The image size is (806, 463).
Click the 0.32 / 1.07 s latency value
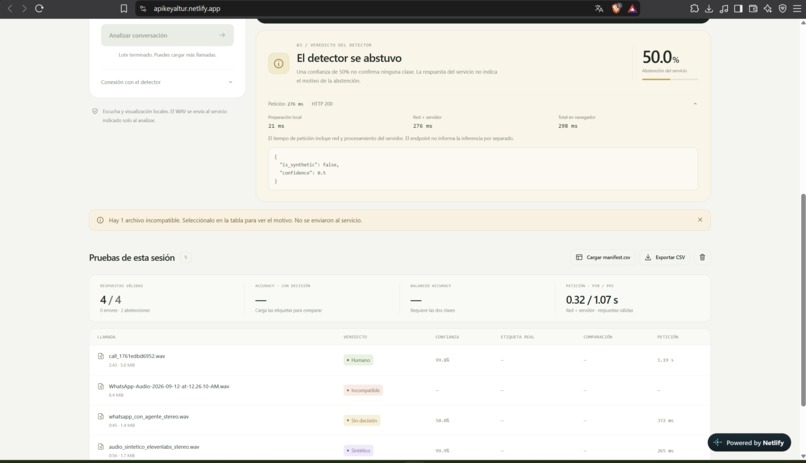(x=592, y=300)
